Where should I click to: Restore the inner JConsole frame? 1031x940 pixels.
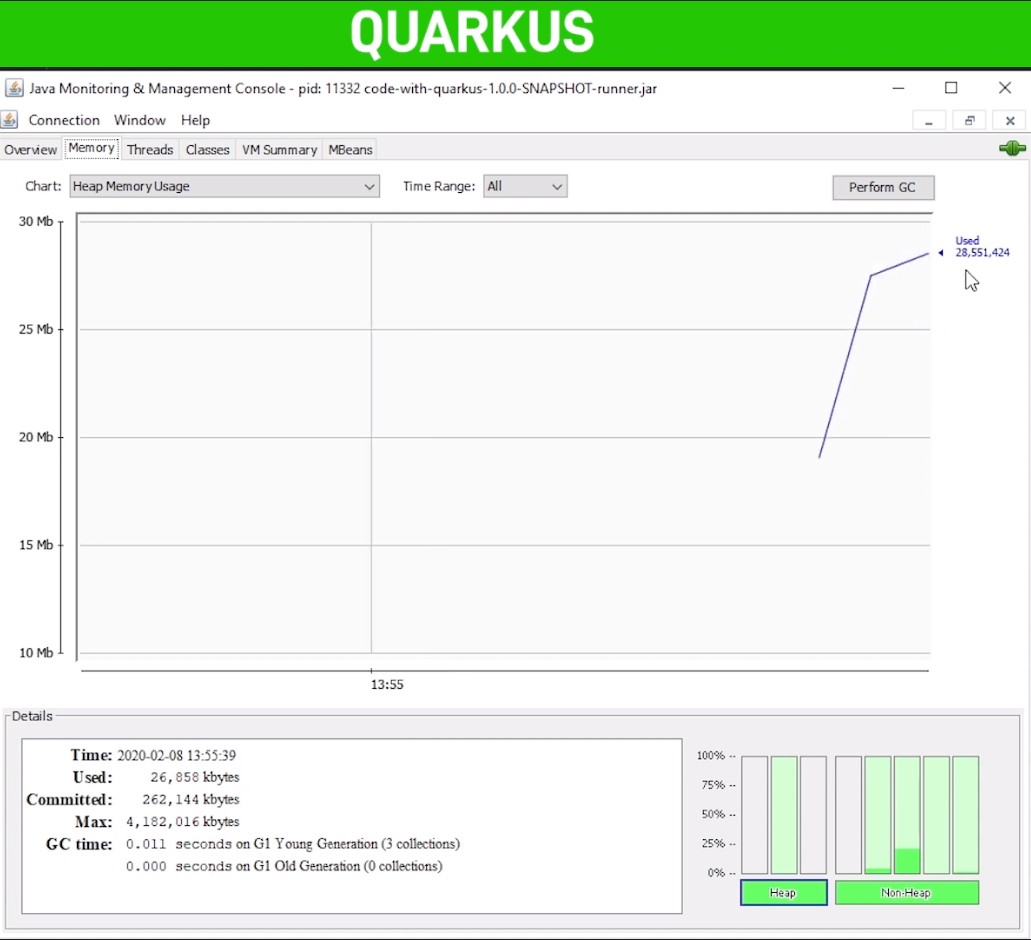click(x=969, y=120)
